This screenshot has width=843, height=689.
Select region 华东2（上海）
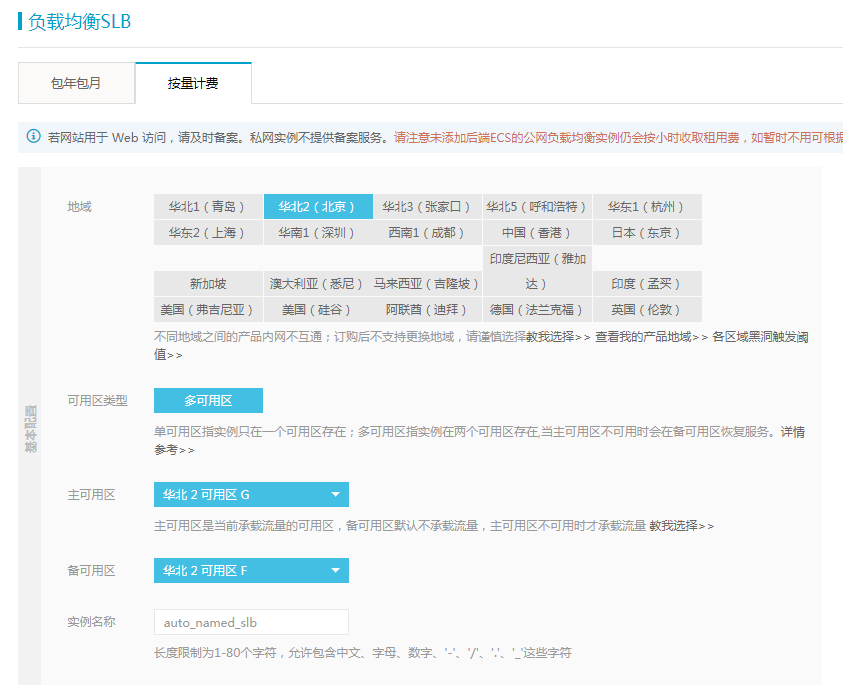pos(208,232)
